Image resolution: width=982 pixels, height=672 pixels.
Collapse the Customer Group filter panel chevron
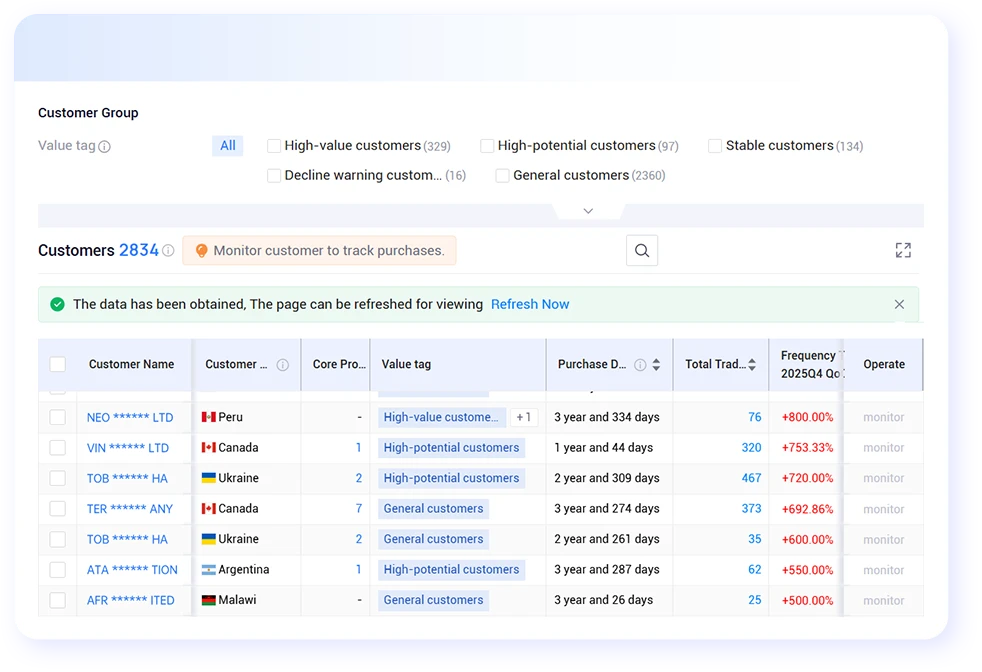[x=588, y=211]
